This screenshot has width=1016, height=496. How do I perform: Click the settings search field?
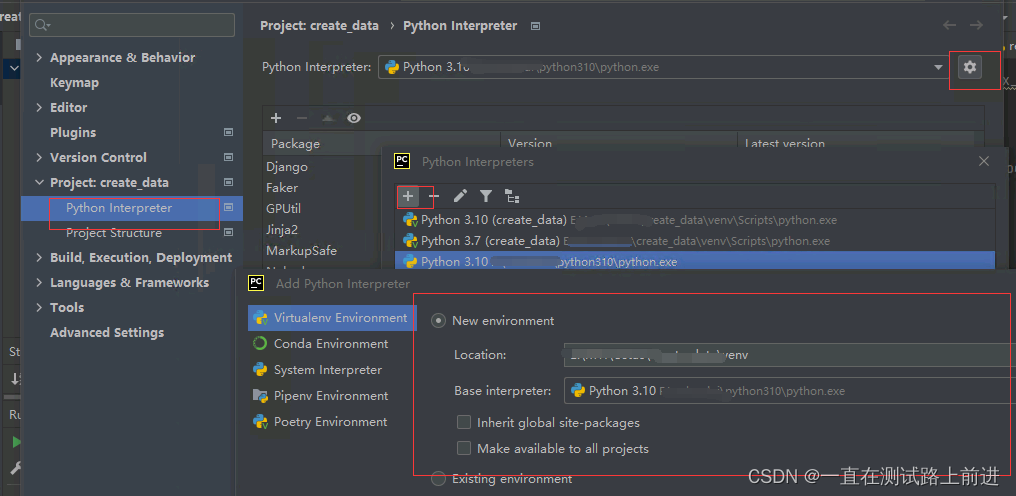point(132,25)
